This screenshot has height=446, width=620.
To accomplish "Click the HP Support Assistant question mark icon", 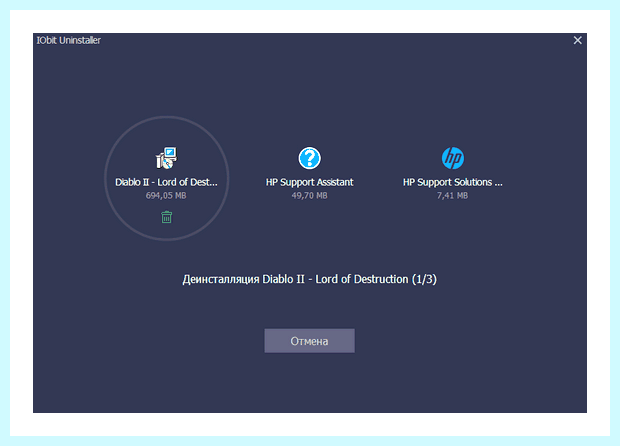I will (309, 158).
